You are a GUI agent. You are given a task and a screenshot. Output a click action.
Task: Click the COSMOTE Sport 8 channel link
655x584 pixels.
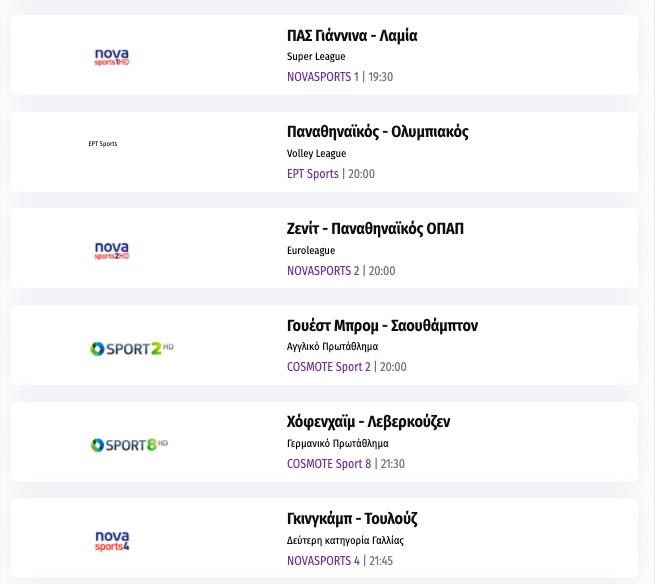pos(328,464)
